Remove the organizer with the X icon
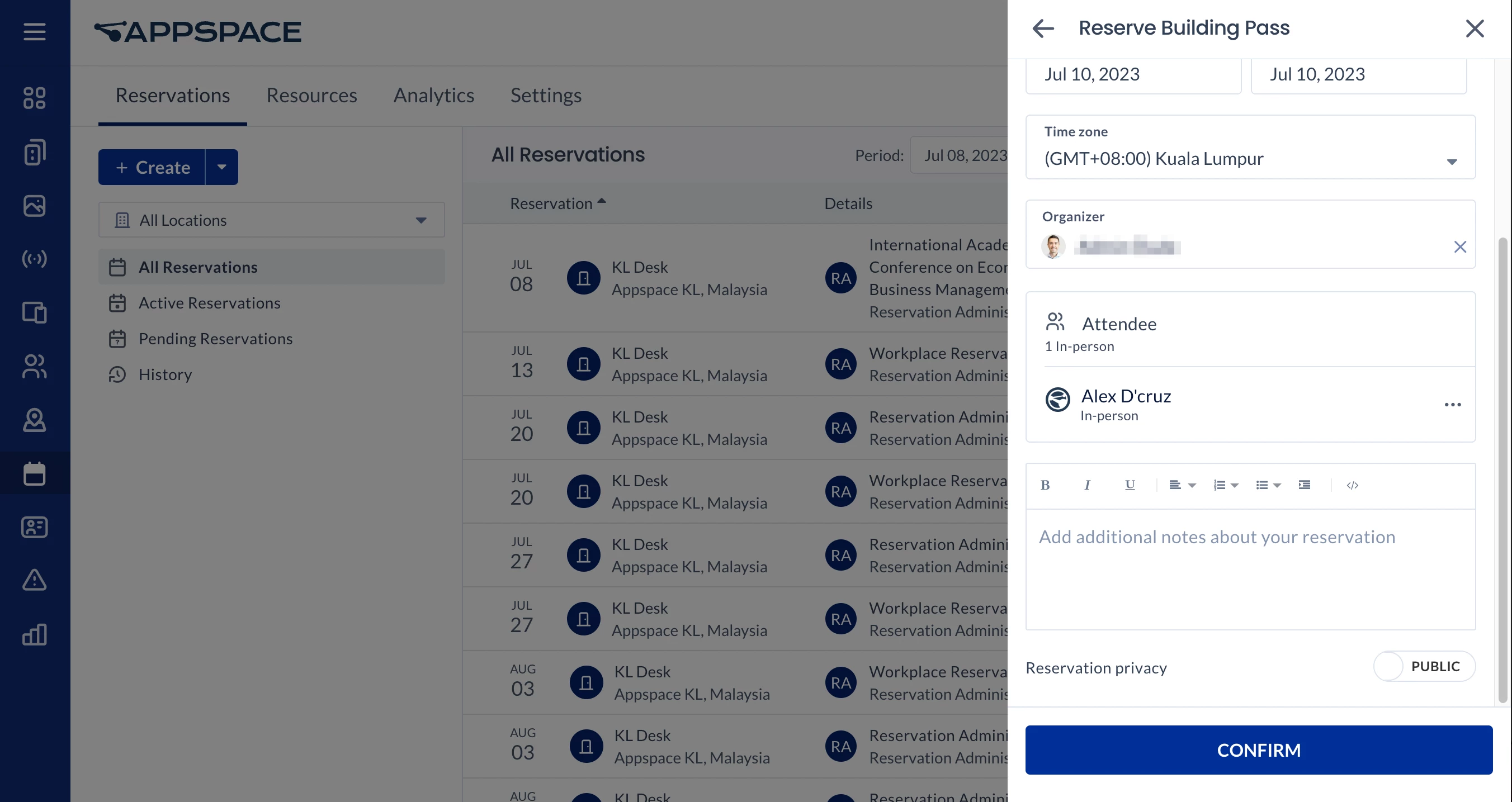 pyautogui.click(x=1460, y=247)
